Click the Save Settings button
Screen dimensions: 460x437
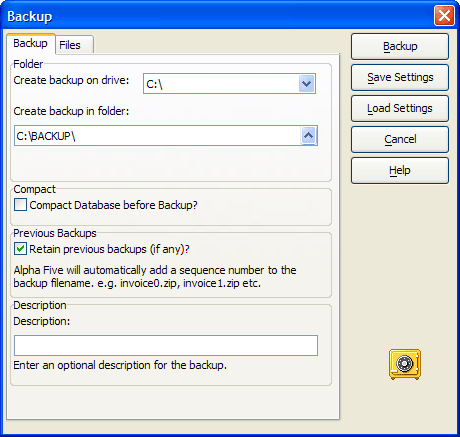pos(400,77)
